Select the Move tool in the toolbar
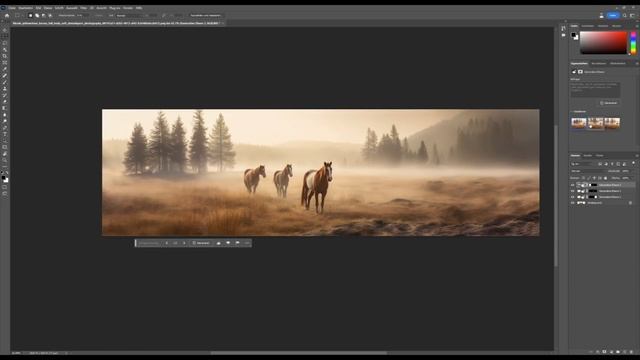 (5, 30)
